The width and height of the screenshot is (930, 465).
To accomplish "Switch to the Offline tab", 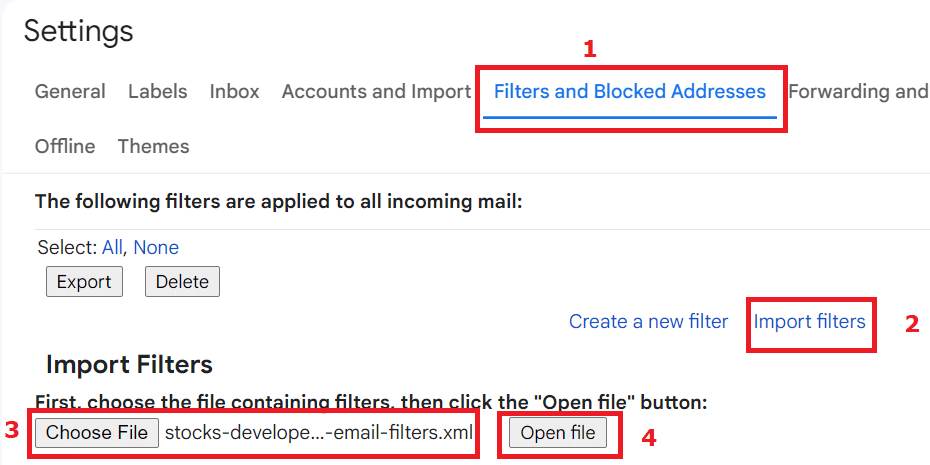I will coord(65,146).
